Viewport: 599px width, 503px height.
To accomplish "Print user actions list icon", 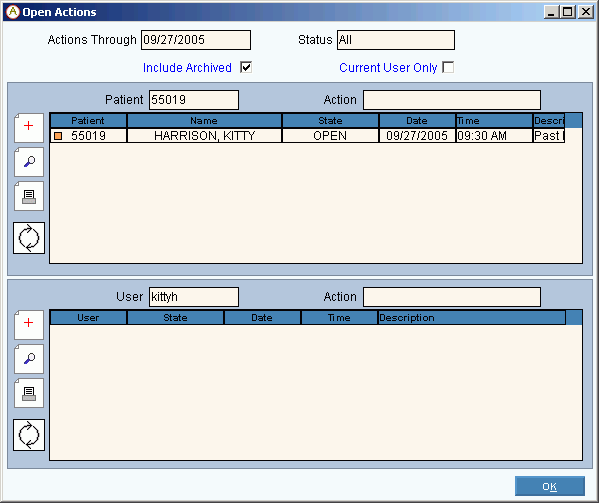I will 29,393.
